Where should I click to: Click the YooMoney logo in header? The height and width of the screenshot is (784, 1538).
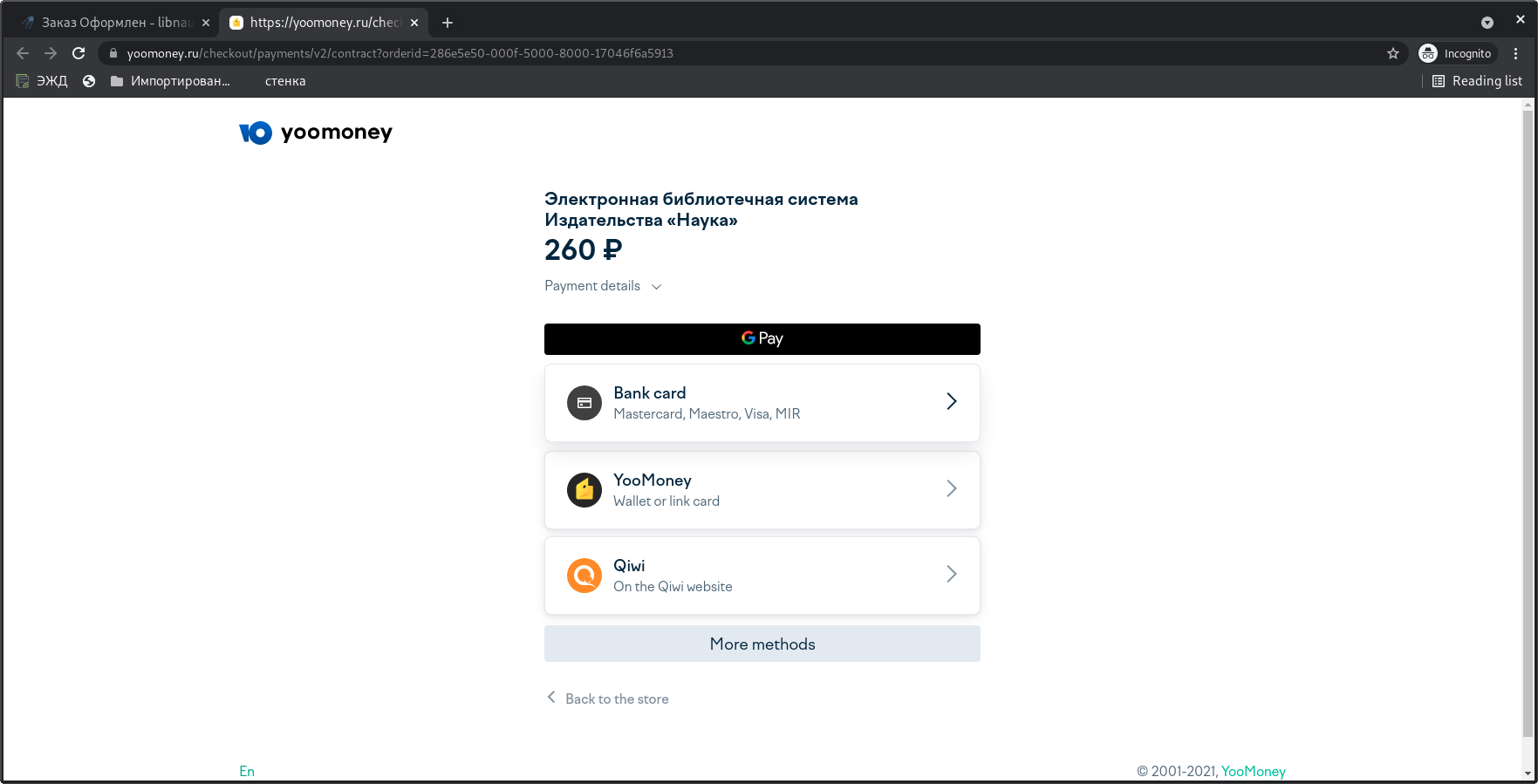coord(316,133)
